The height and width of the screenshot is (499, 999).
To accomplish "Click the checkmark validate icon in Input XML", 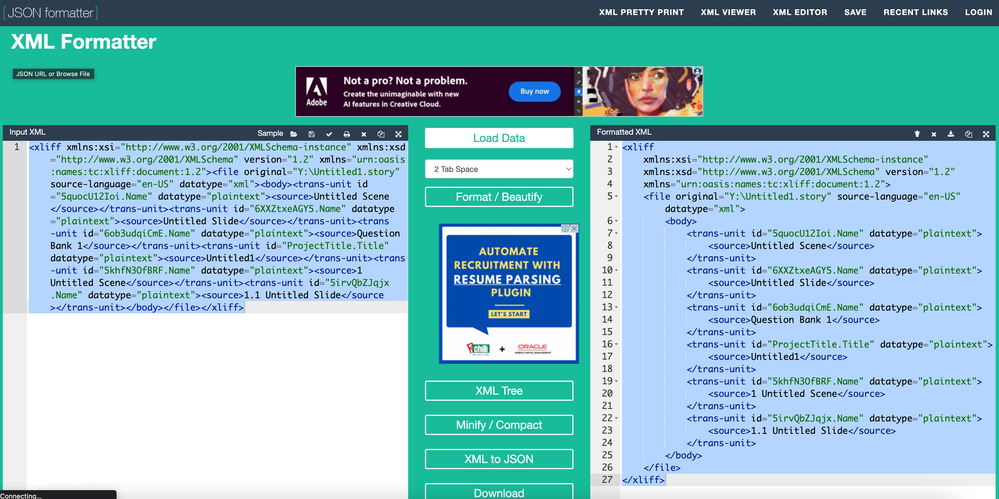I will coord(329,133).
